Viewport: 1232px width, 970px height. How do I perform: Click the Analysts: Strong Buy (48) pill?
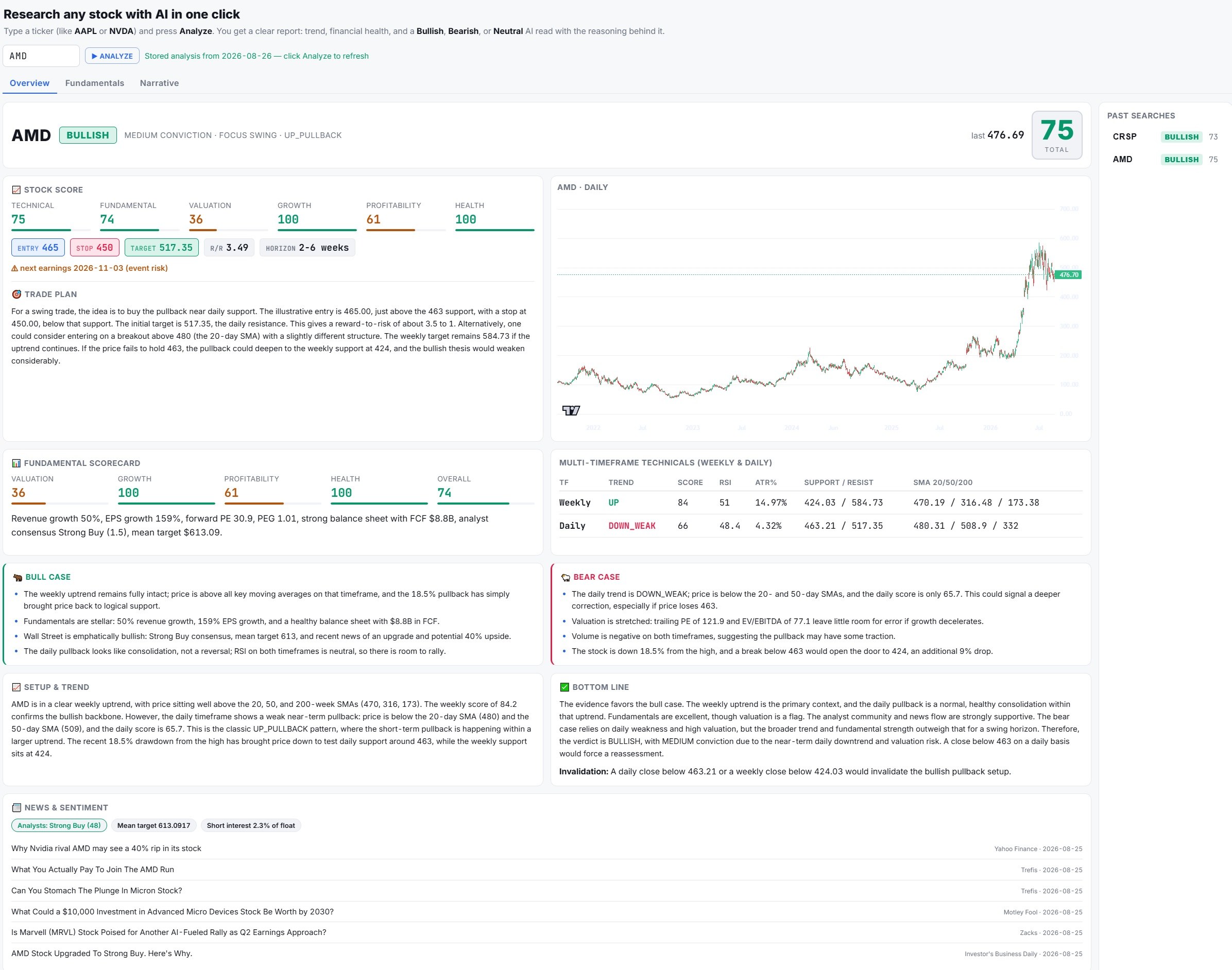tap(59, 825)
